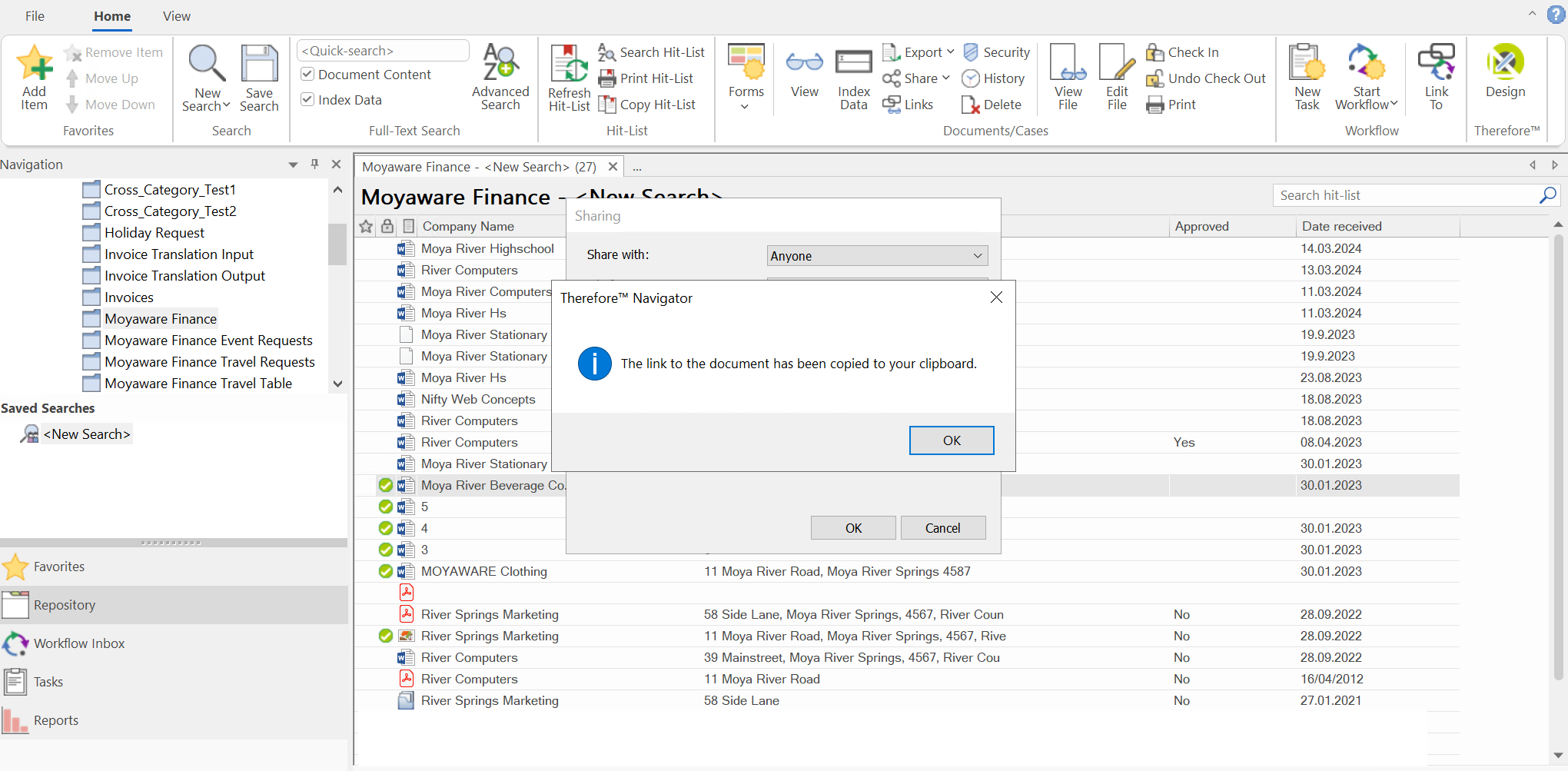The height and width of the screenshot is (771, 1568).
Task: Click OK in the Sharing dialog
Action: pos(853,528)
